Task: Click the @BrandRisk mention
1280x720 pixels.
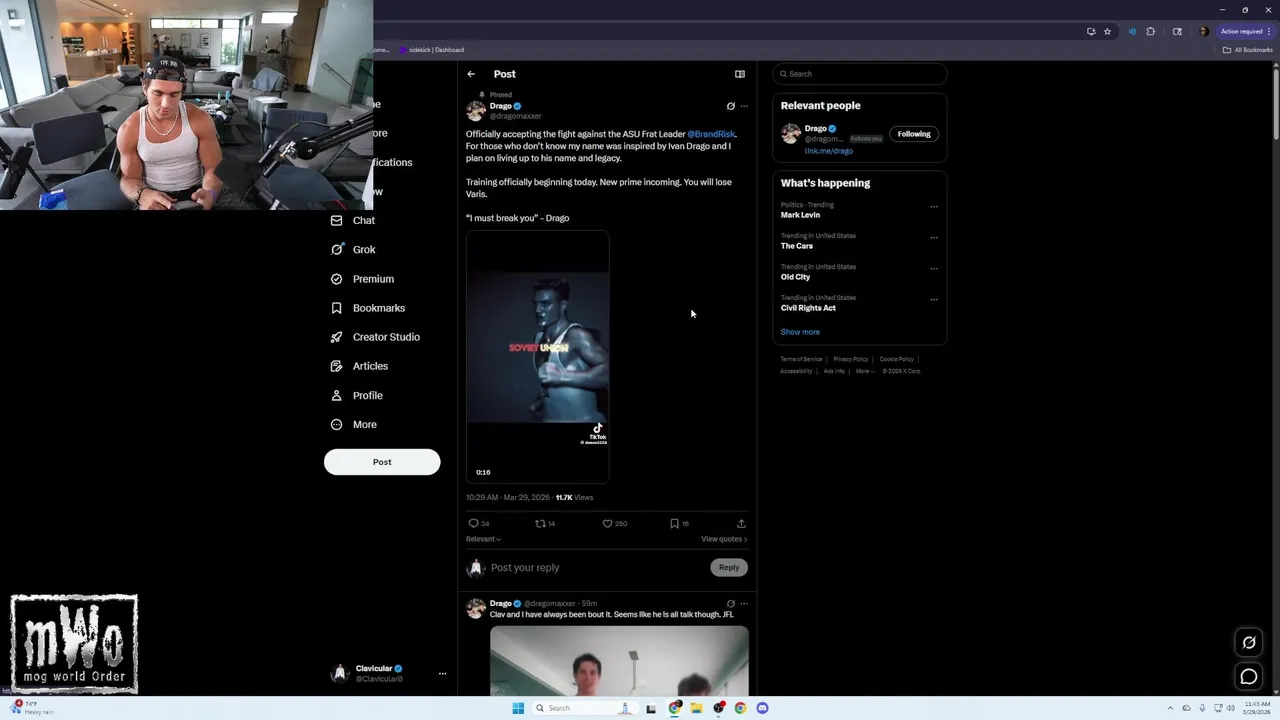Action: [711, 134]
